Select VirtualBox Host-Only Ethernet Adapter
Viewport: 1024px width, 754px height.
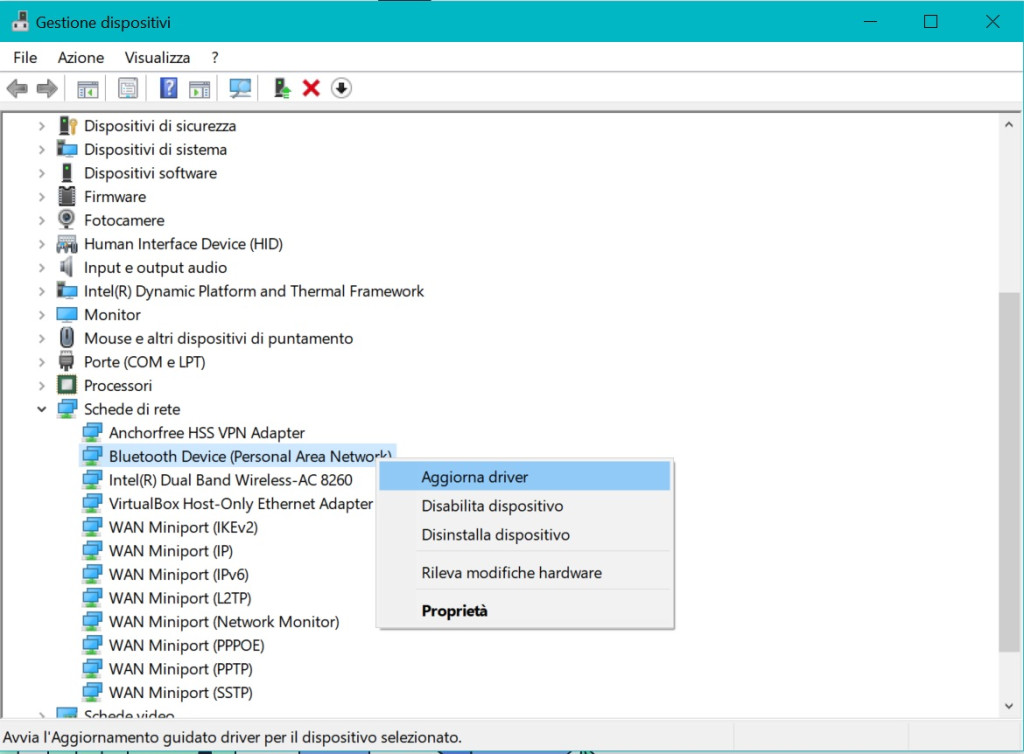(x=240, y=503)
